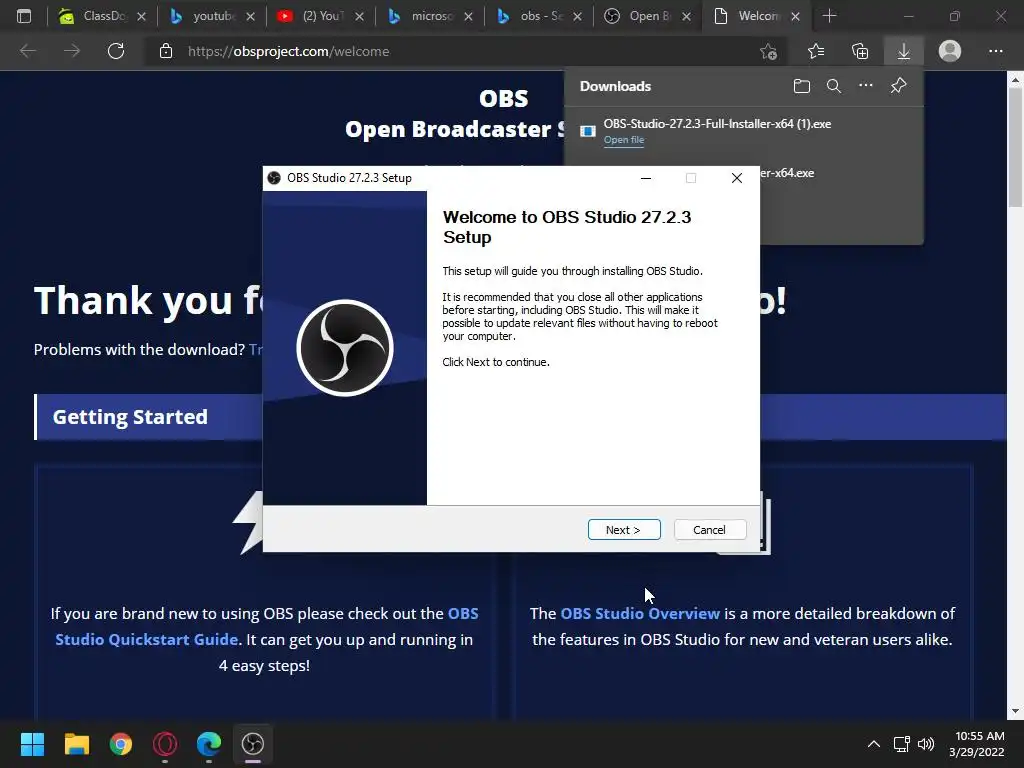Minimize the OBS Studio Setup dialog
Viewport: 1024px width, 768px height.
point(646,178)
